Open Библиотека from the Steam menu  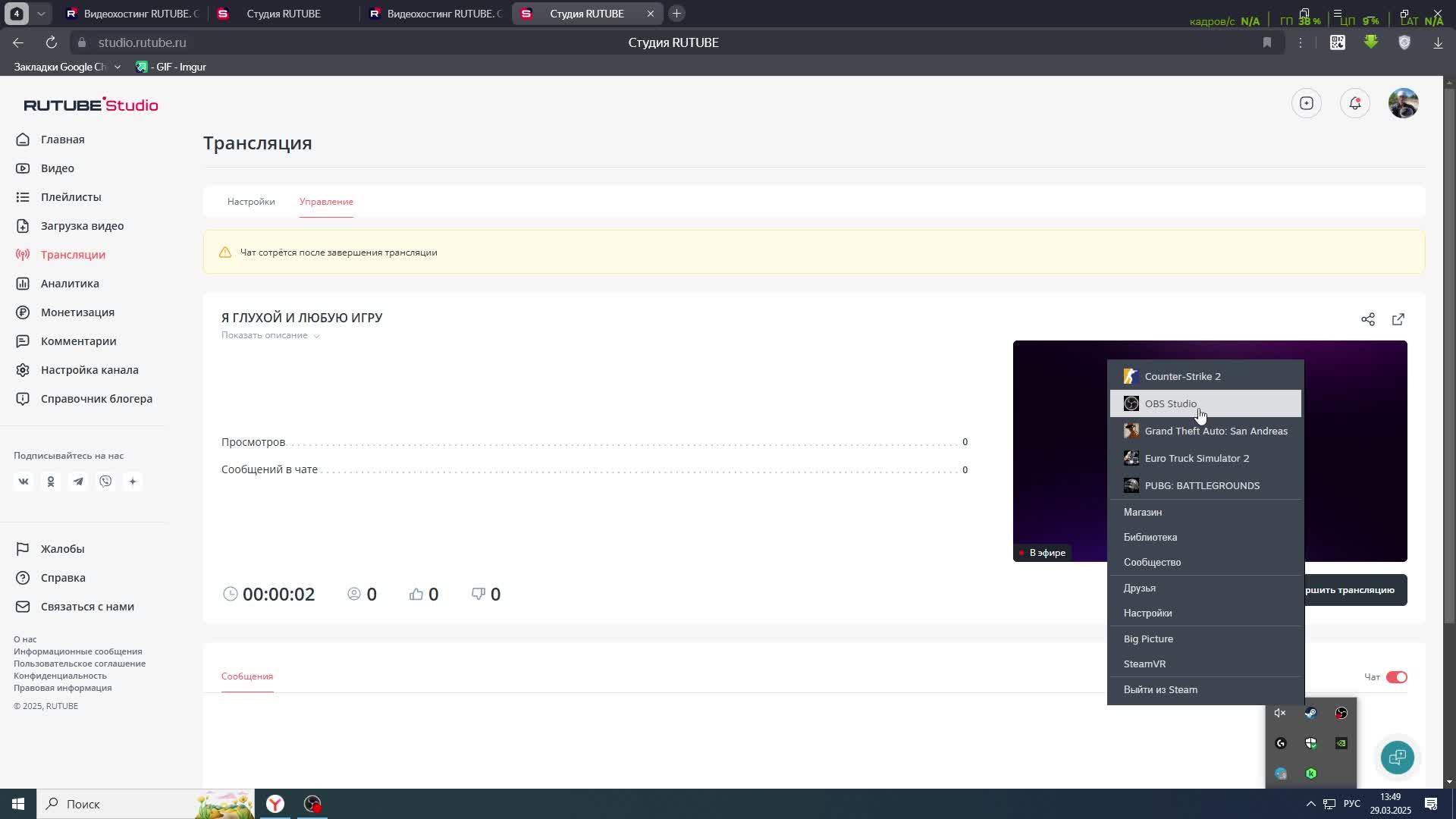(1206, 537)
